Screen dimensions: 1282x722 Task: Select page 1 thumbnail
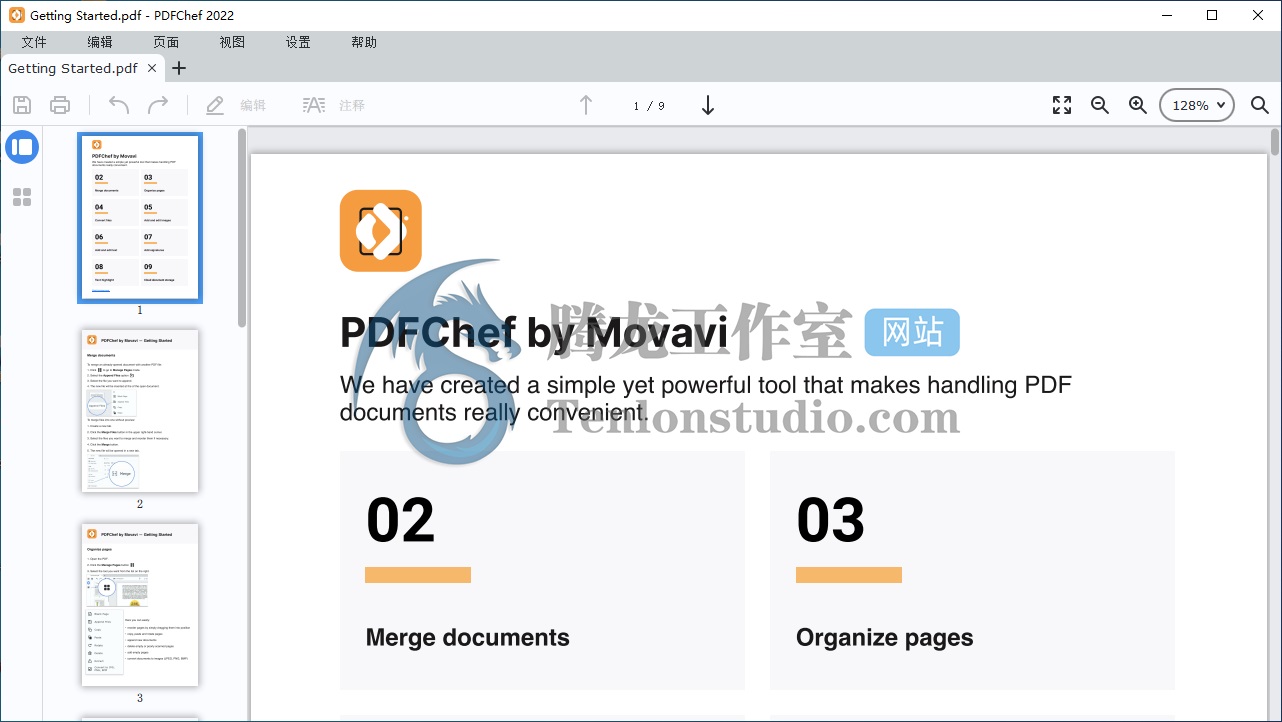point(140,217)
